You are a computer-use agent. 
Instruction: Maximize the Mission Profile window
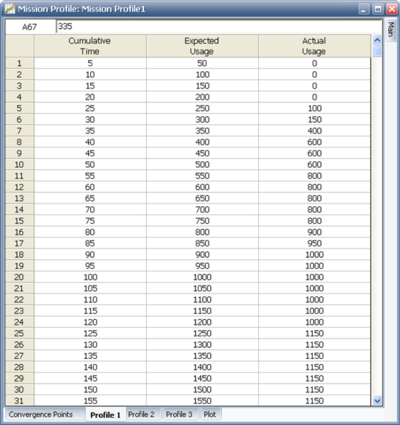pyautogui.click(x=378, y=9)
